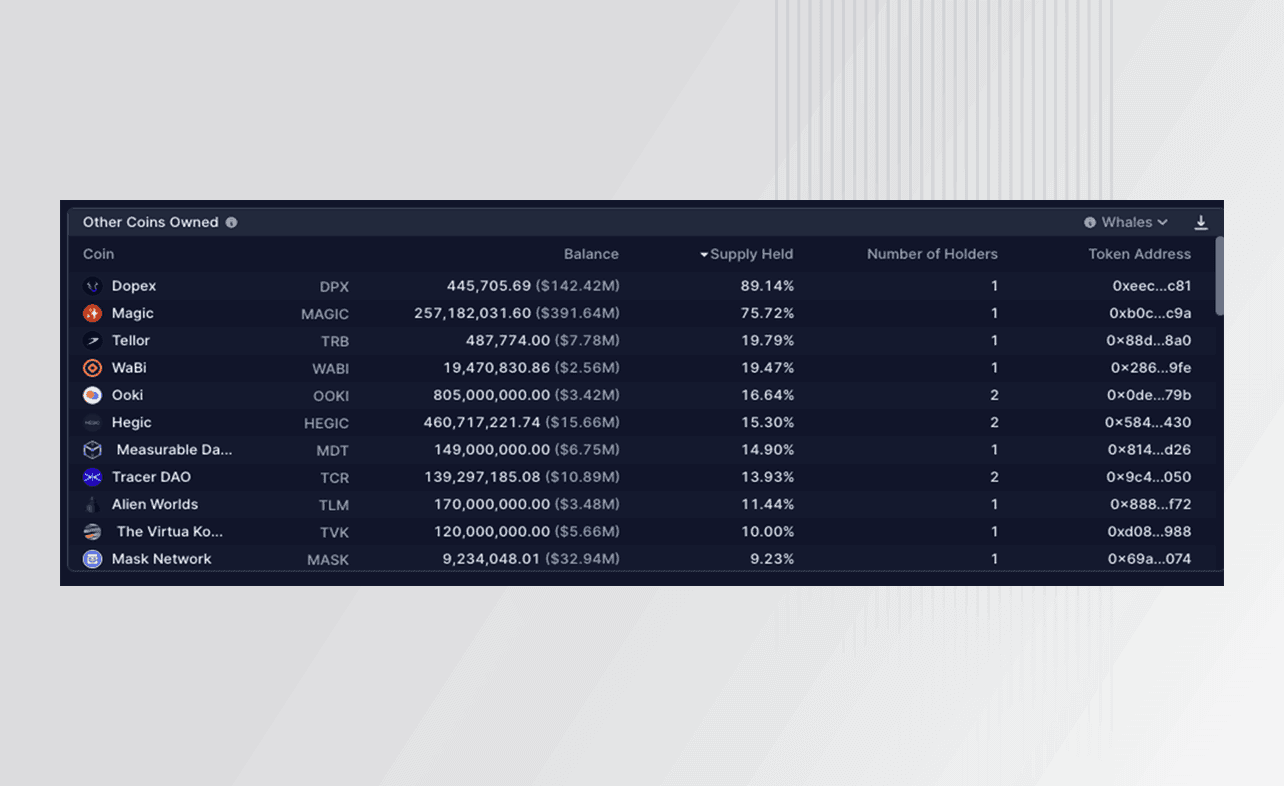The image size is (1284, 786).
Task: Open token address 0x88d...8a0
Action: pyautogui.click(x=1149, y=341)
